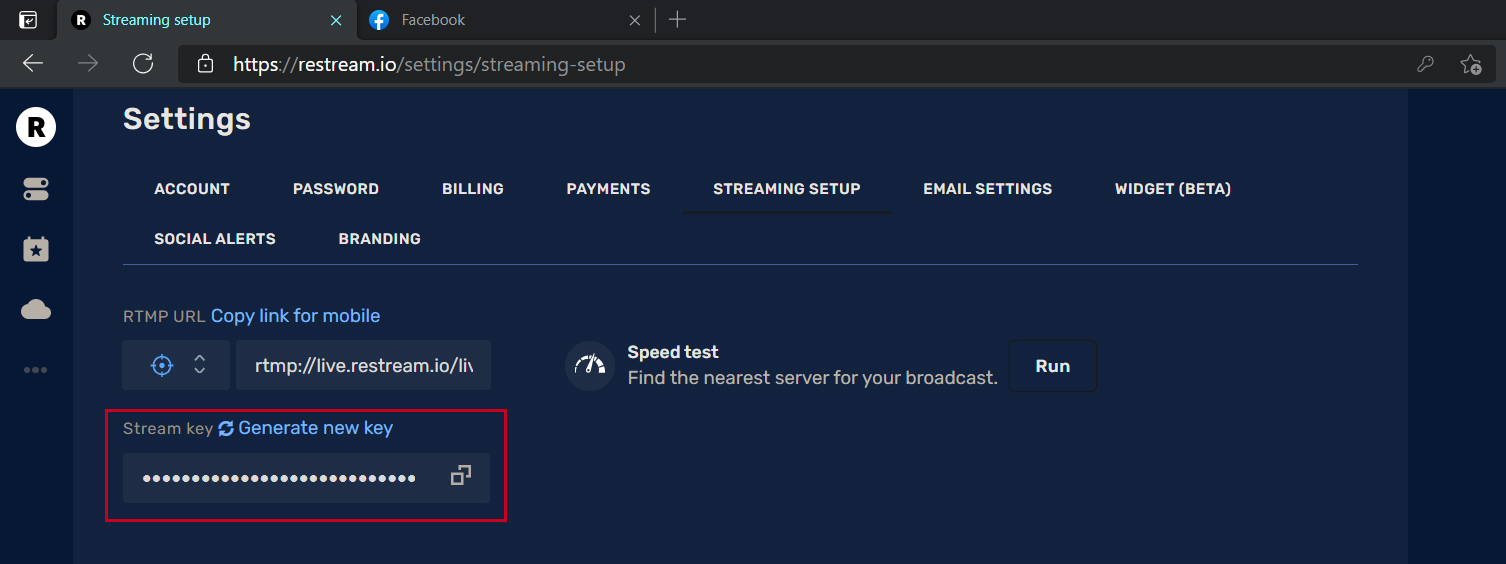
Task: Open the cloud storage icon in the sidebar
Action: point(36,310)
